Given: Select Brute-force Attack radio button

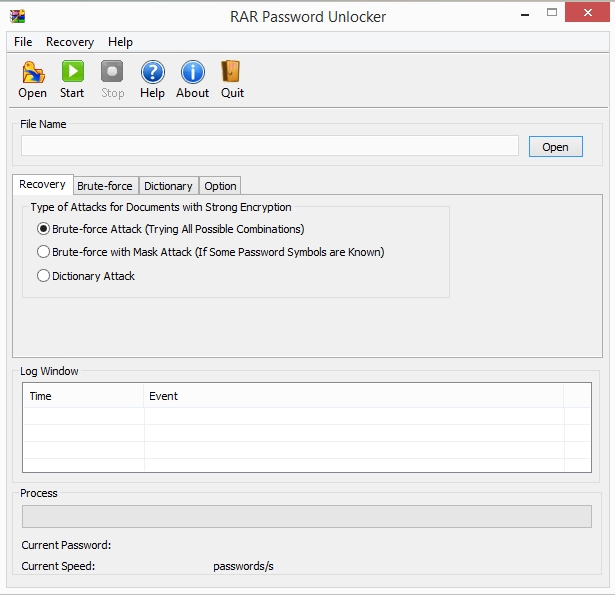Looking at the screenshot, I should click(43, 229).
